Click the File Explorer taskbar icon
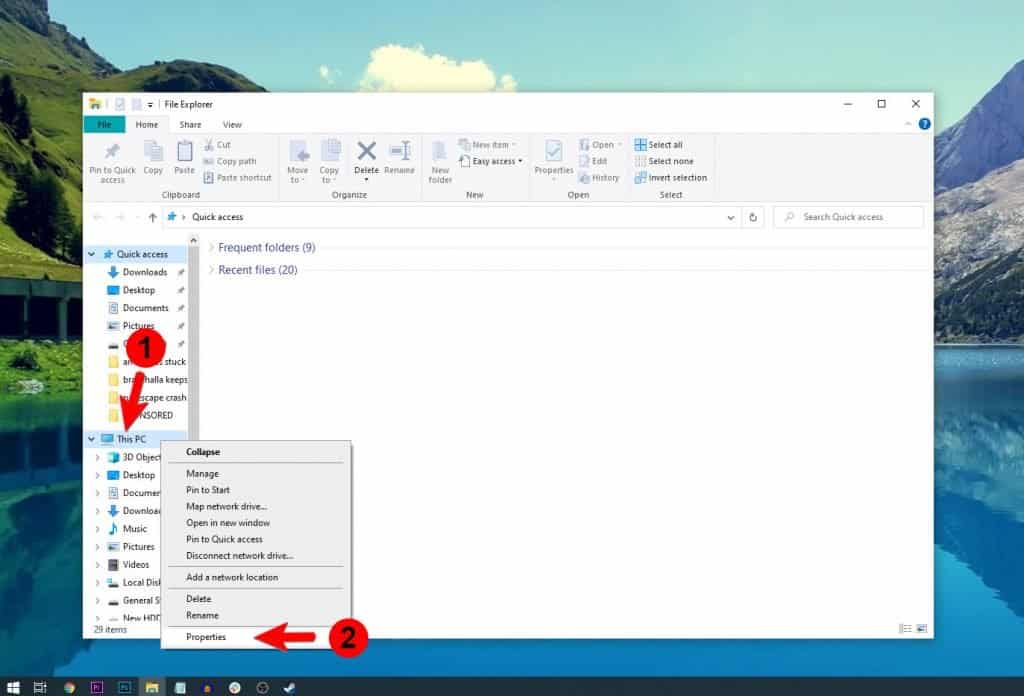 click(152, 687)
